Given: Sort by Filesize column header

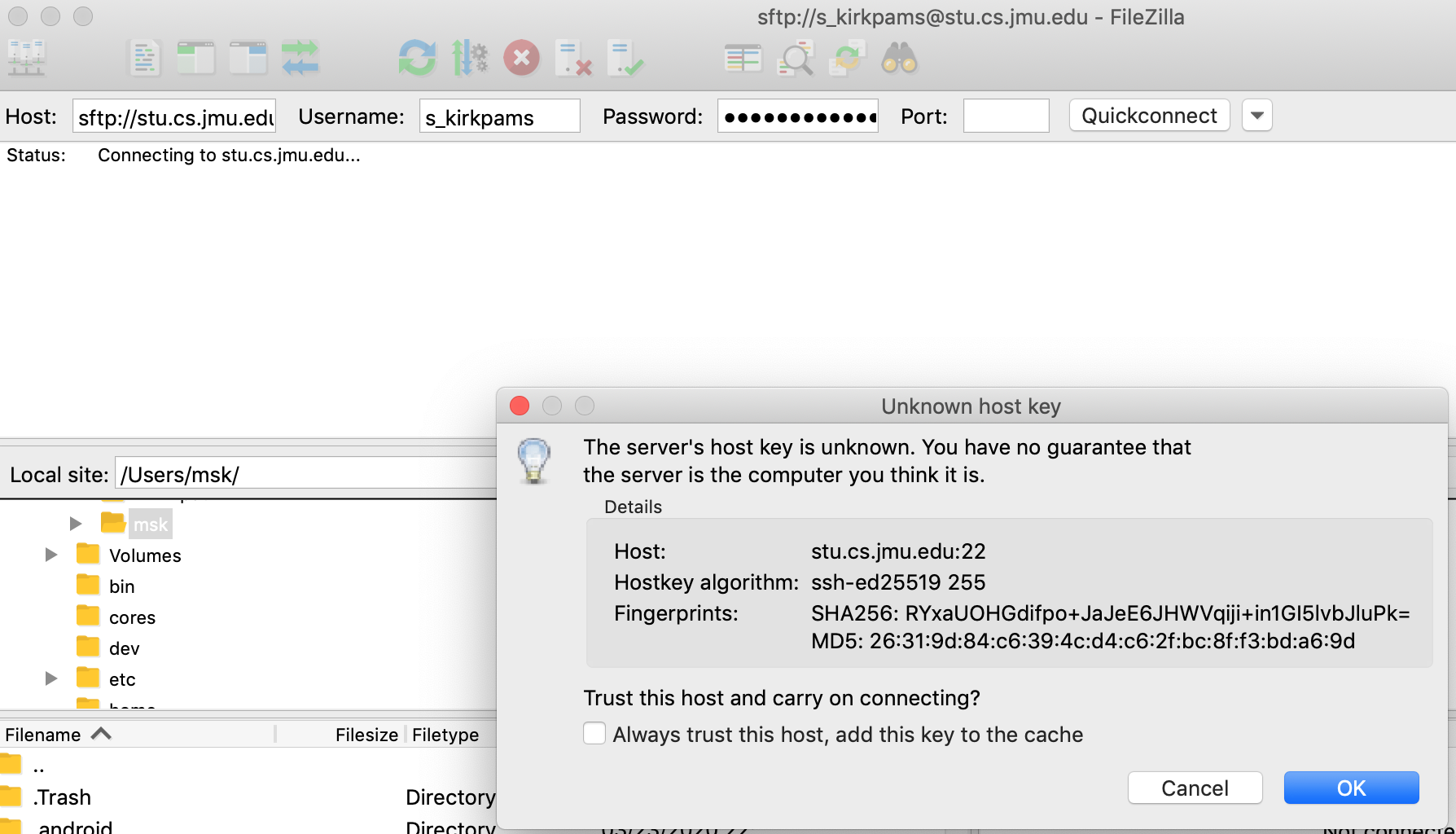Looking at the screenshot, I should (x=366, y=735).
